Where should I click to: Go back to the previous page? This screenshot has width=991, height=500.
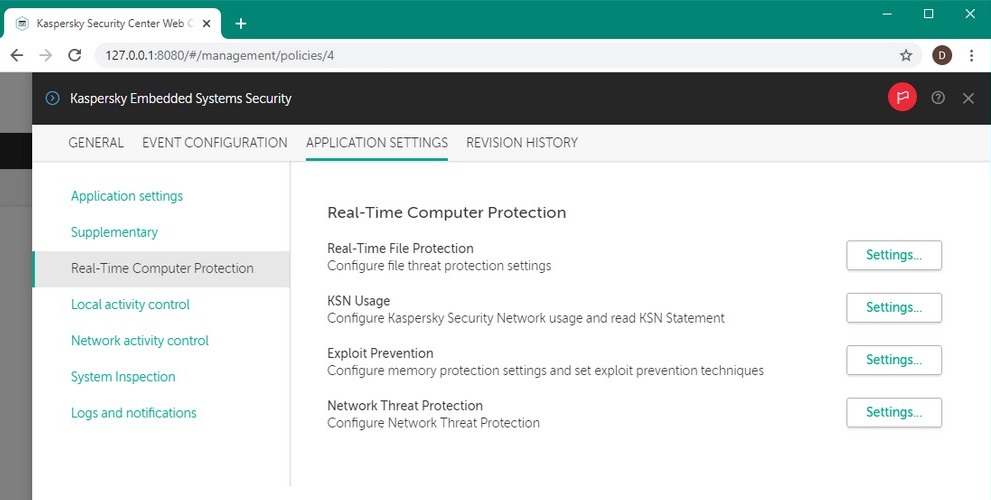(17, 56)
